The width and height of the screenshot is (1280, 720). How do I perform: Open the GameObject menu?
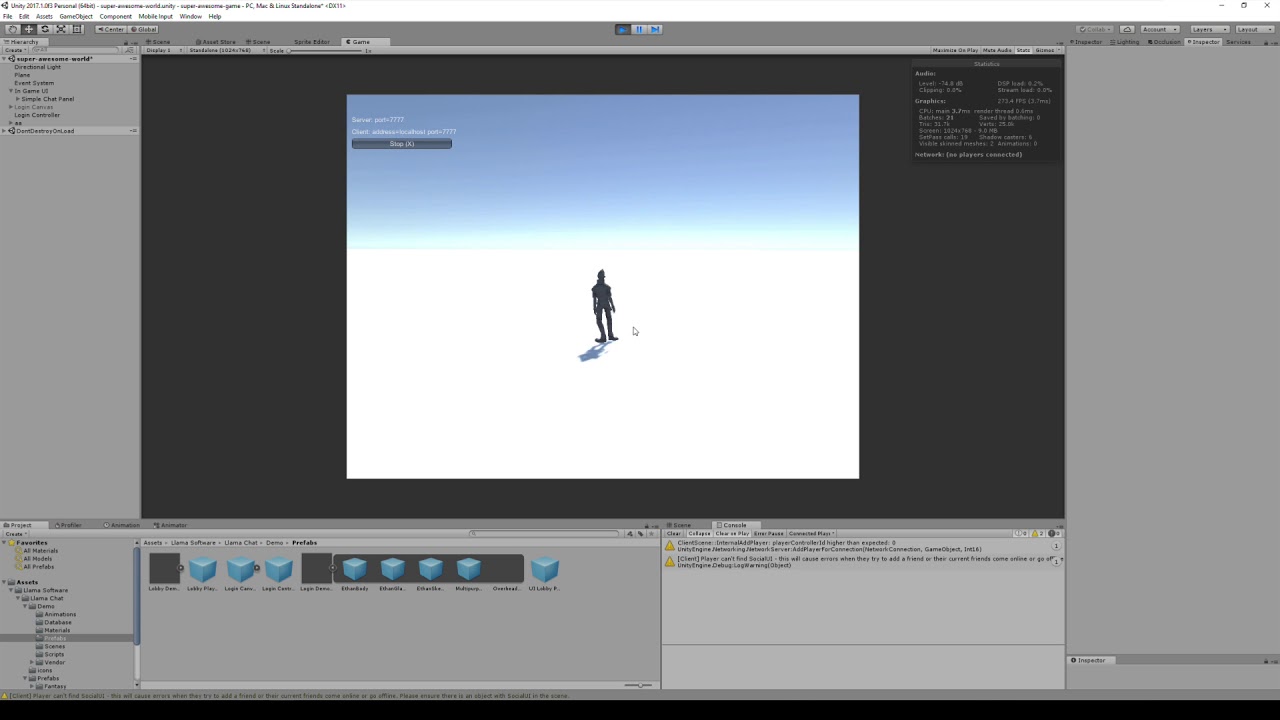point(76,16)
